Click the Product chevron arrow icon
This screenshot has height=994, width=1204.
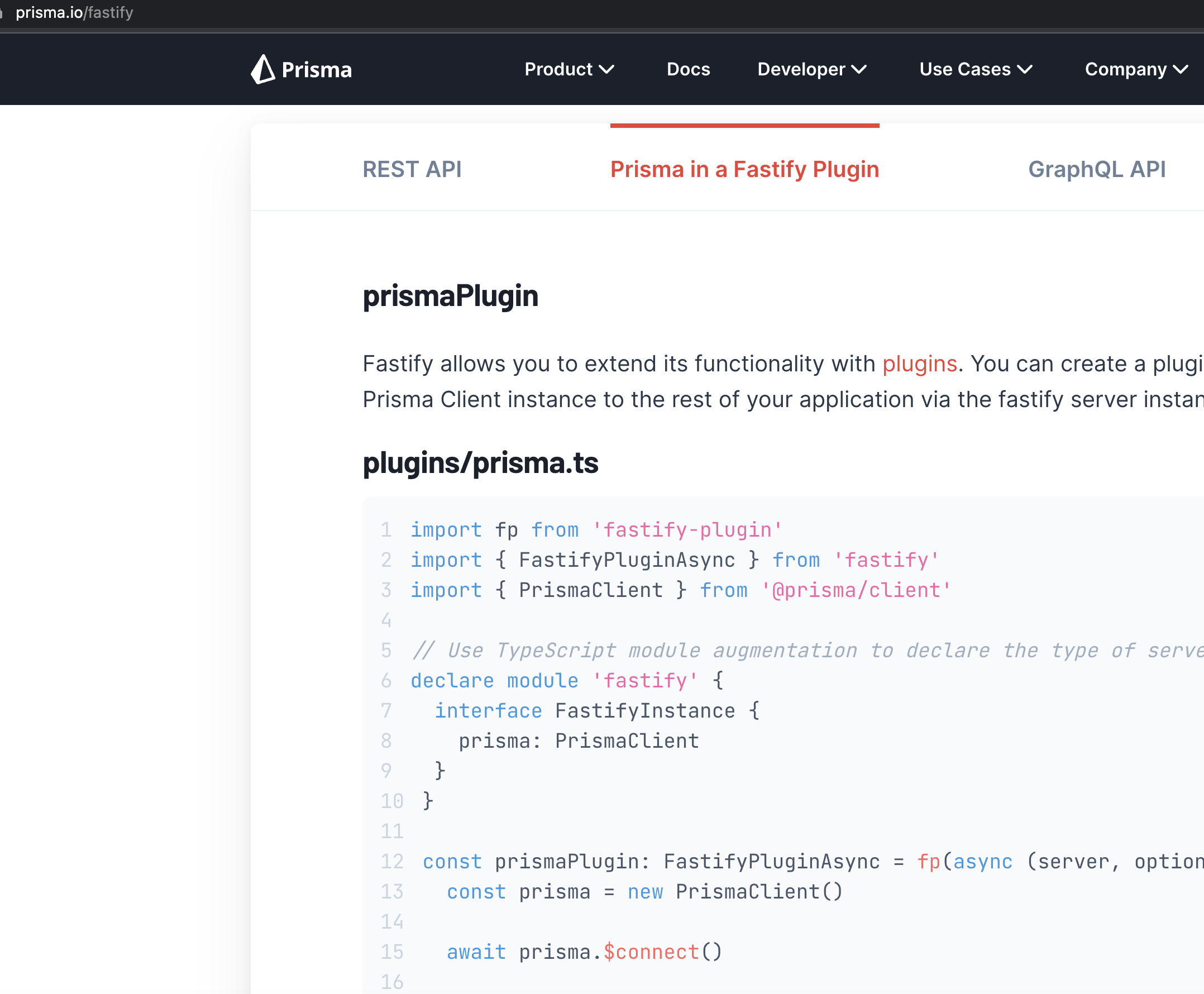(x=607, y=69)
